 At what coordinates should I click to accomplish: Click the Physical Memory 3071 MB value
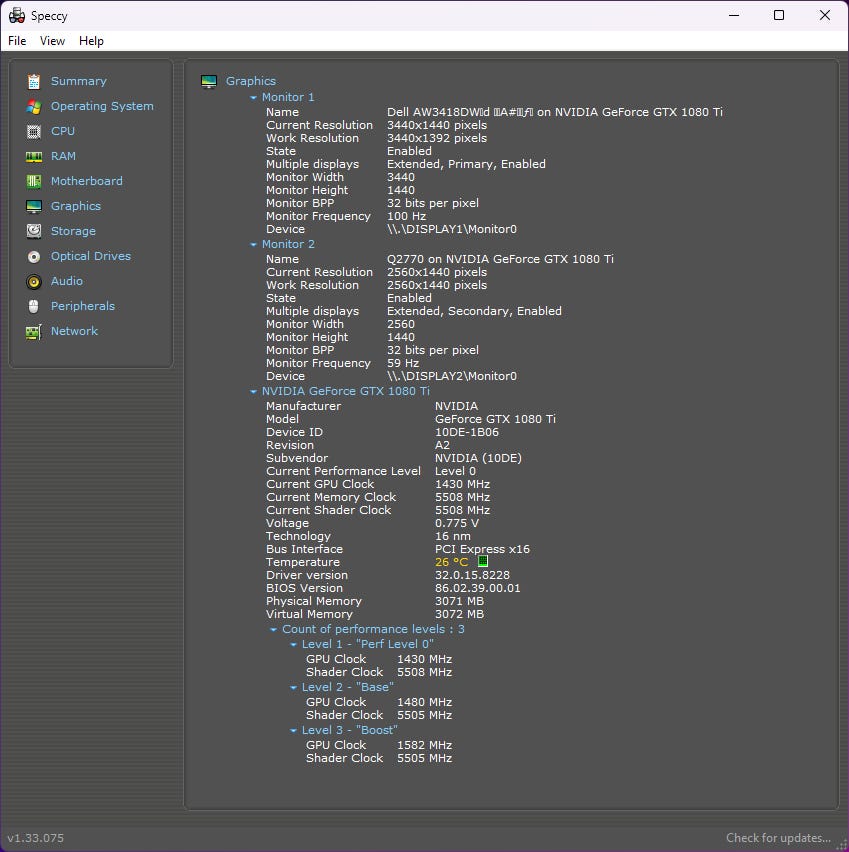click(x=459, y=601)
